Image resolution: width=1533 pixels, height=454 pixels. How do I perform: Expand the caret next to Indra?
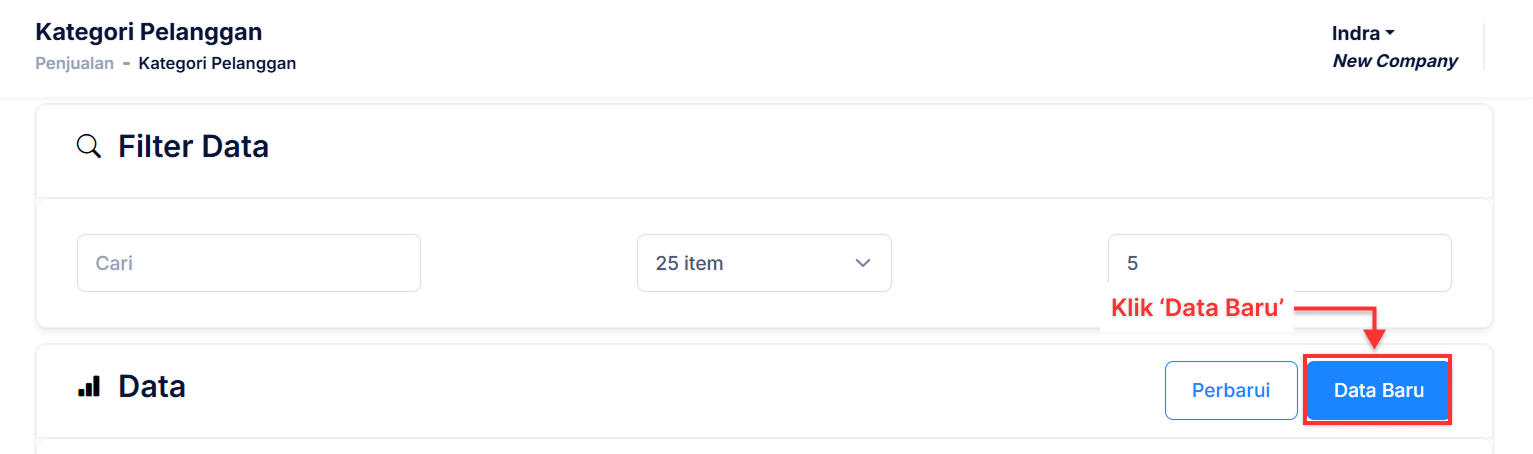pyautogui.click(x=1390, y=33)
